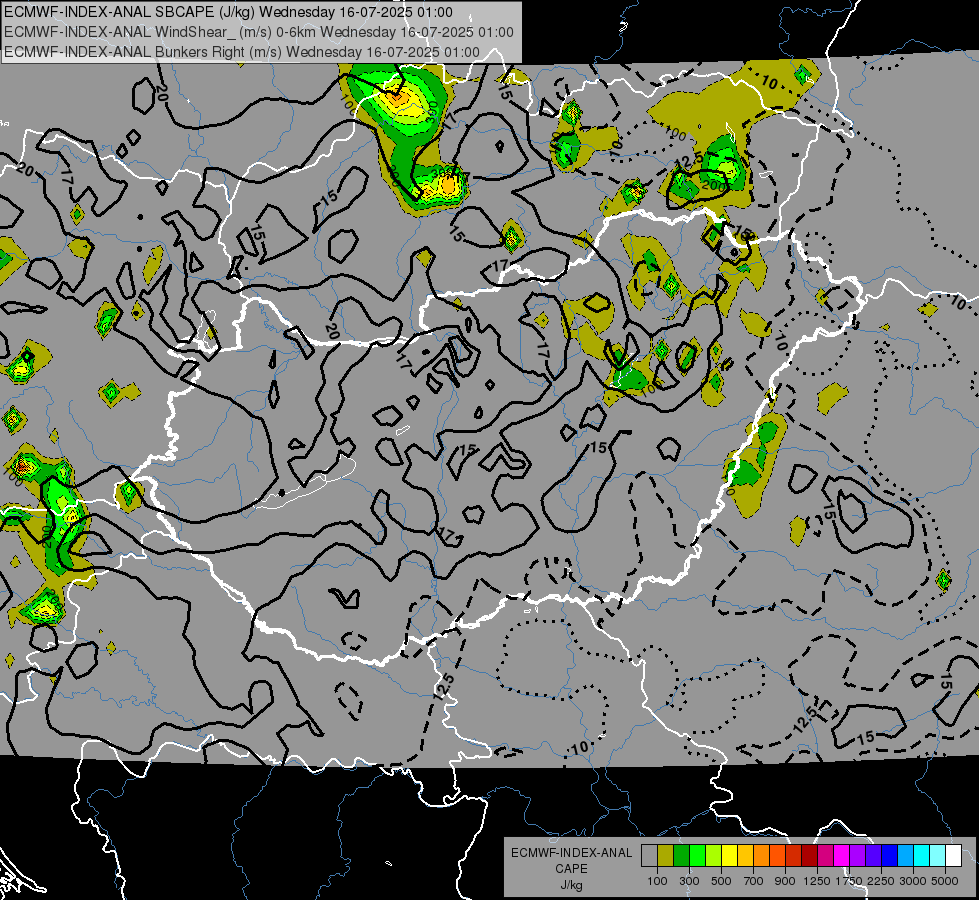Click the legend value 500
The image size is (979, 900).
pos(721,881)
